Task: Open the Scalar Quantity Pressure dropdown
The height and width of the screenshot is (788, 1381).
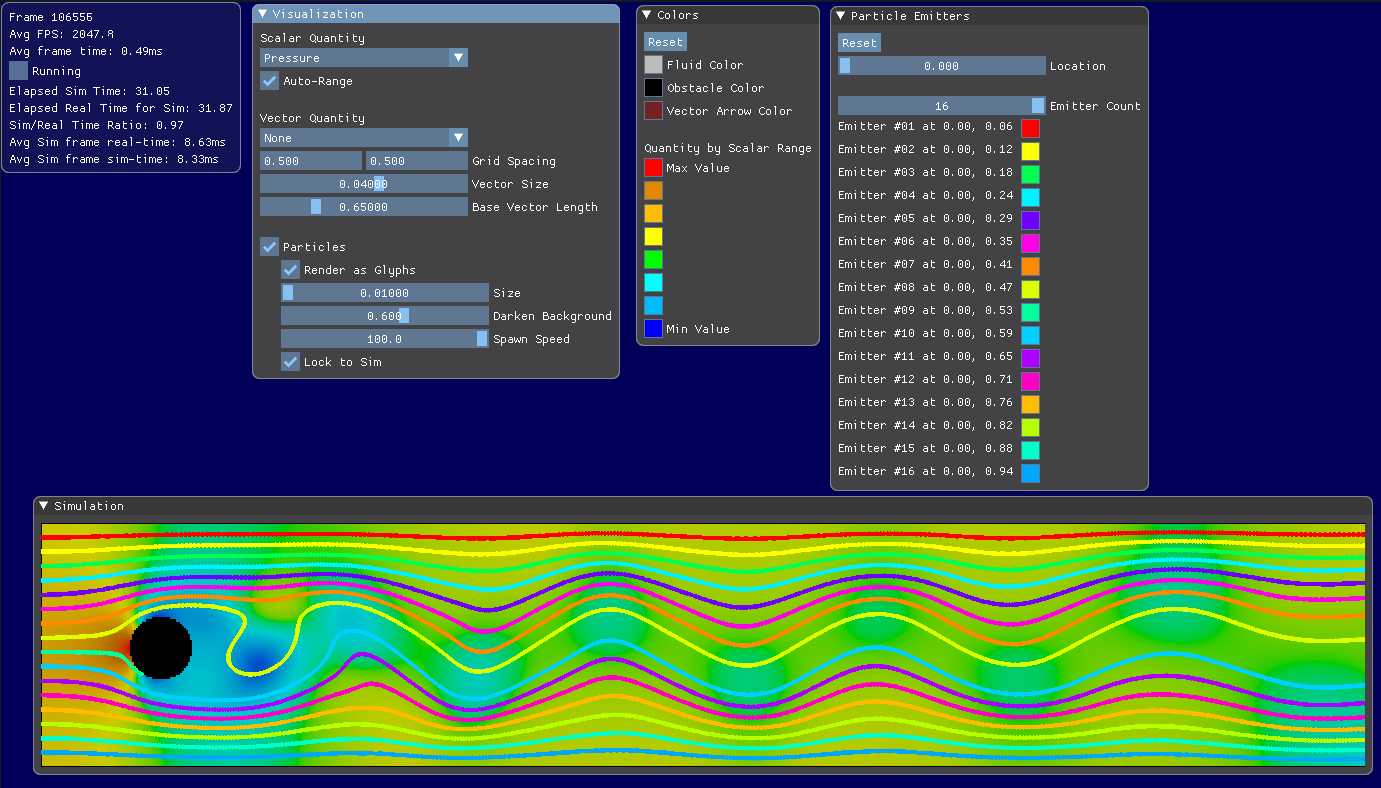Action: pos(363,58)
